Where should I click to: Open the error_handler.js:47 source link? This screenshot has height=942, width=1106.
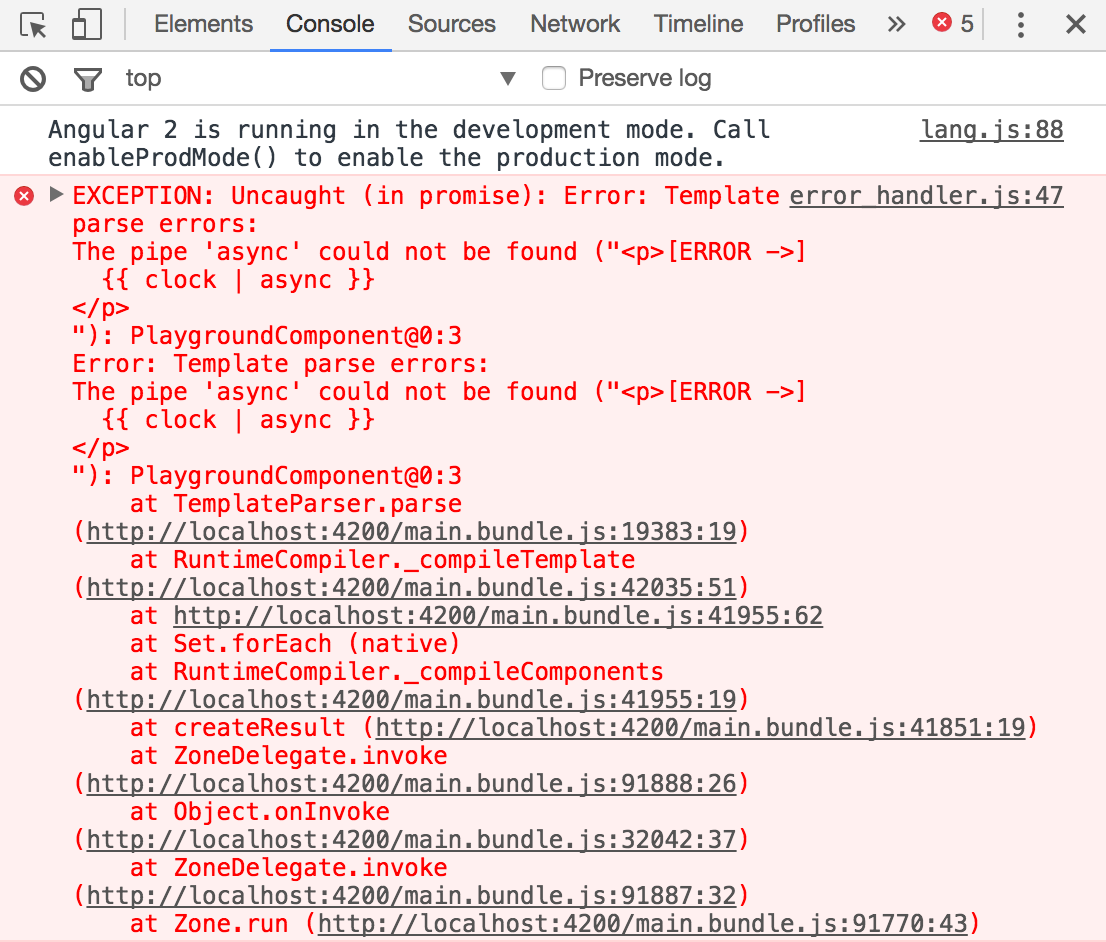[x=926, y=195]
